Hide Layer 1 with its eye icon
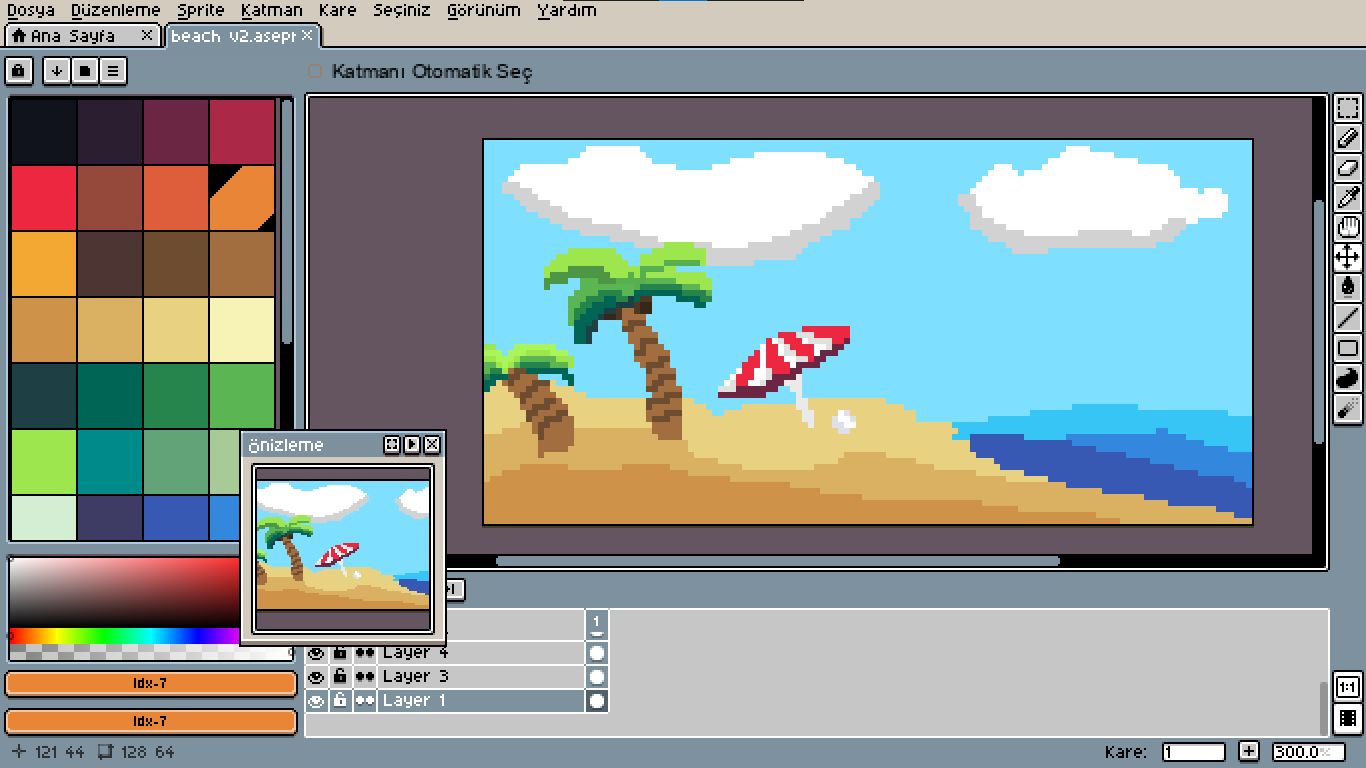Image resolution: width=1366 pixels, height=768 pixels. (316, 701)
